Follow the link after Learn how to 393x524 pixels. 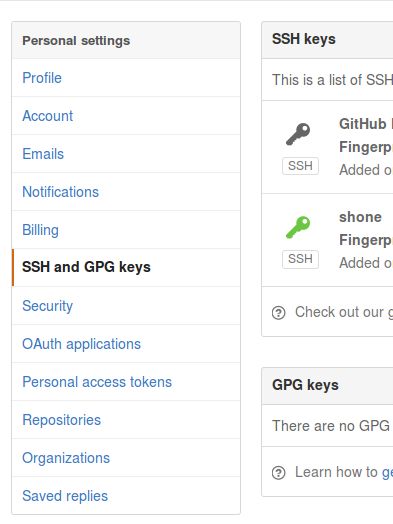[388, 473]
